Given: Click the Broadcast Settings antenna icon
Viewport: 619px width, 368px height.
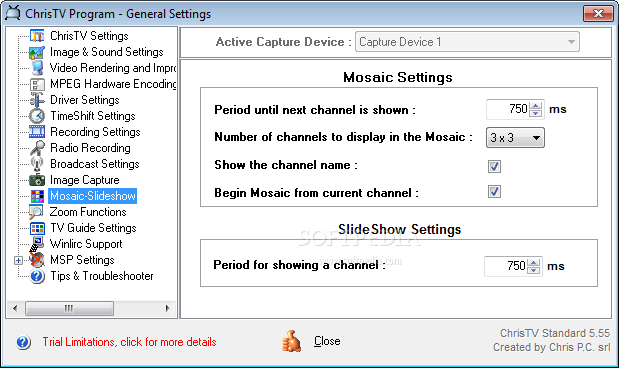Looking at the screenshot, I should coord(37,164).
